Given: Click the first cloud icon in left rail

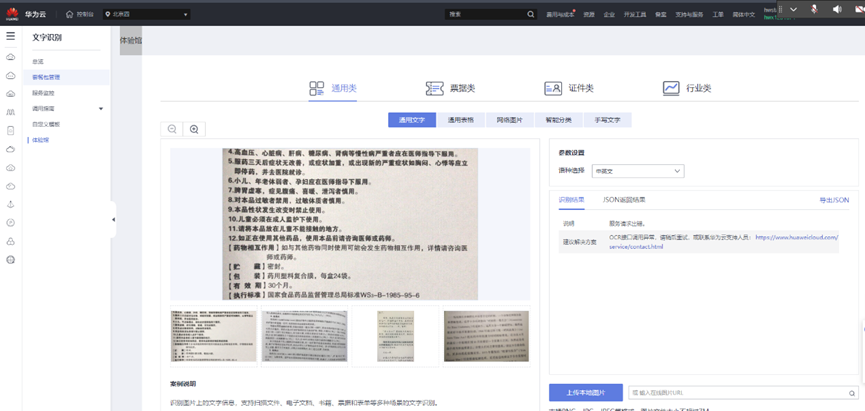Looking at the screenshot, I should [10, 57].
